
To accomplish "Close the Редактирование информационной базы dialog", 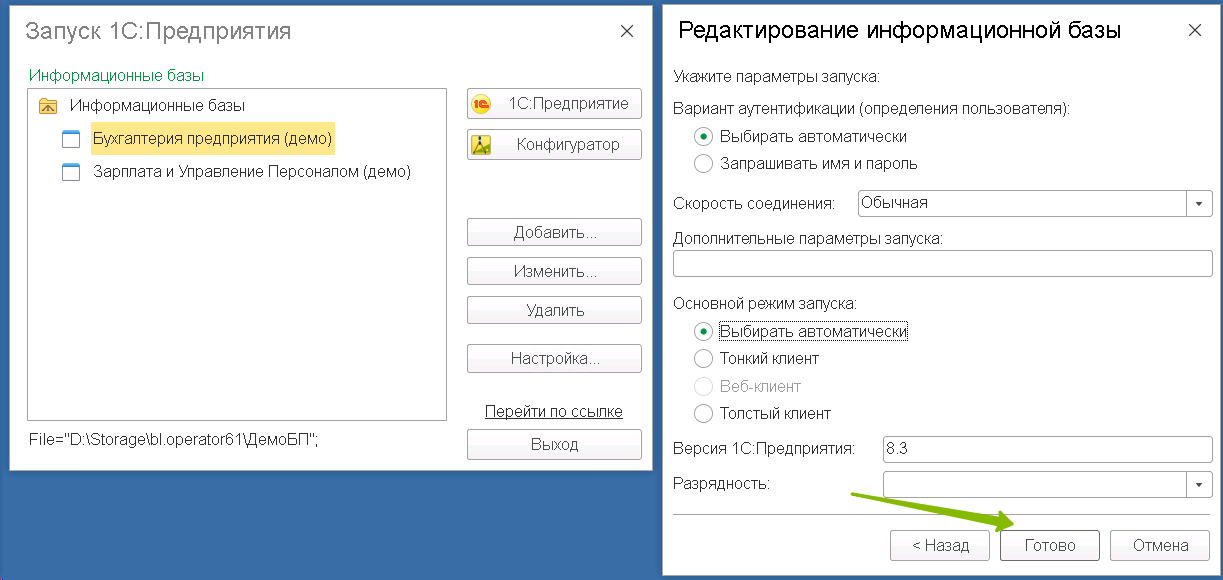I will coord(1194,31).
